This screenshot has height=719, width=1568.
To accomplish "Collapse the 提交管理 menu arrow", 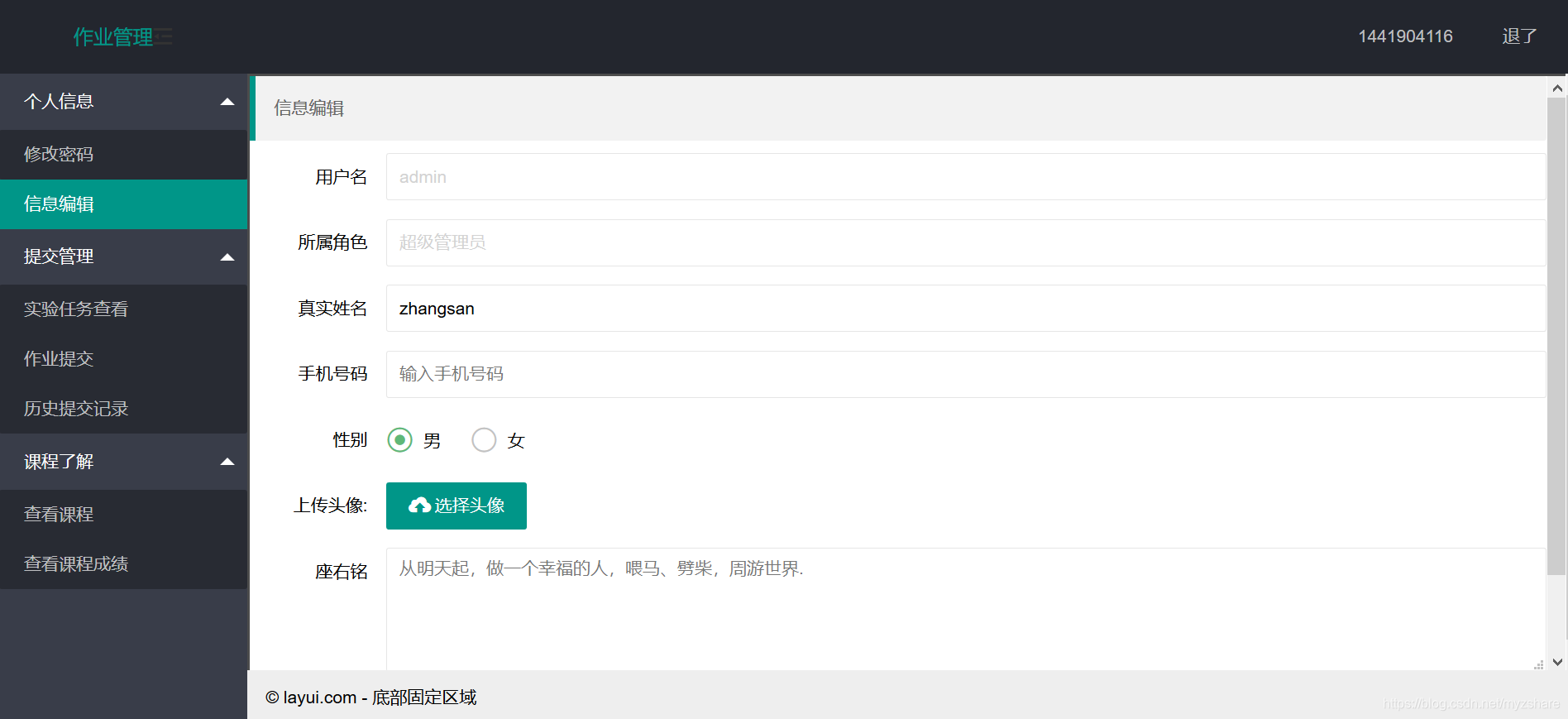I will click(227, 257).
